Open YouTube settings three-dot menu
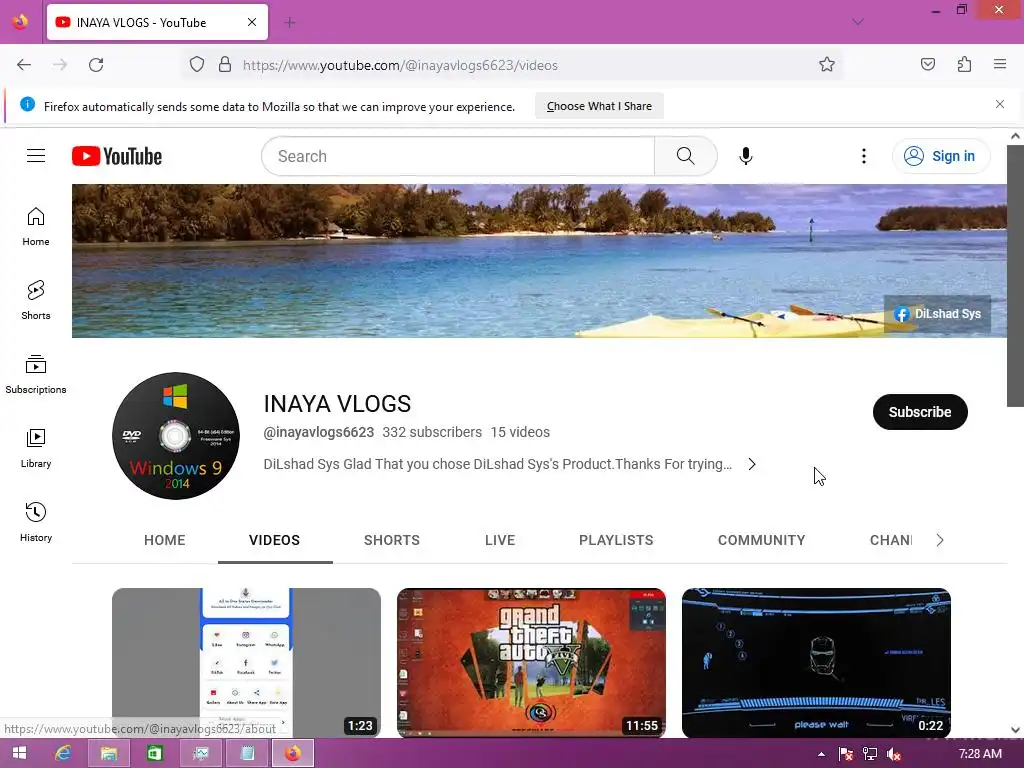Screen dimensions: 1024x768 pyautogui.click(x=863, y=156)
